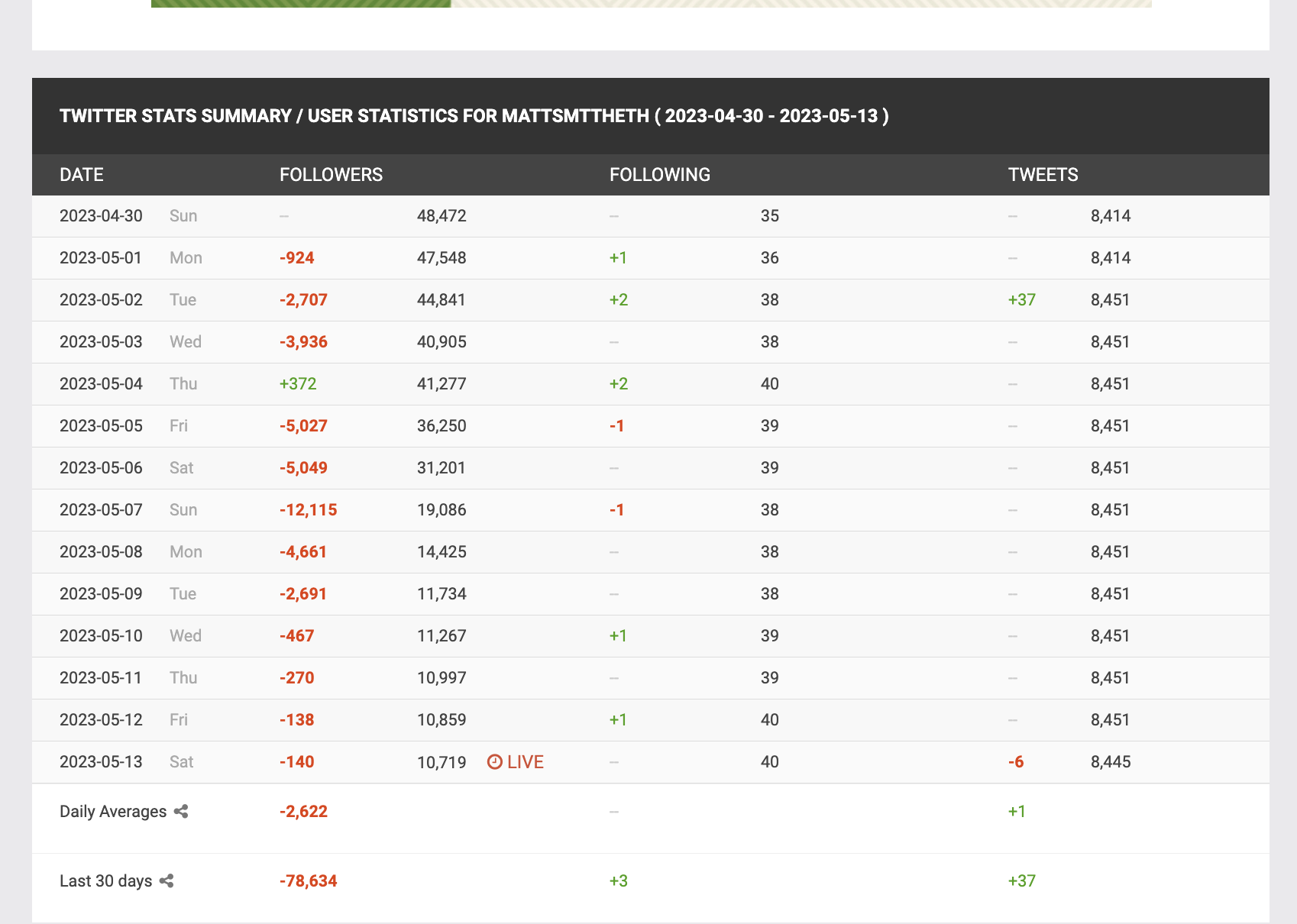
Task: Click the follower count 14,425
Action: [x=441, y=552]
